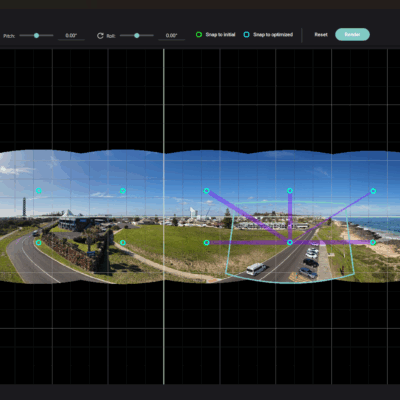Click the Render button
400x400 pixels.
click(352, 35)
